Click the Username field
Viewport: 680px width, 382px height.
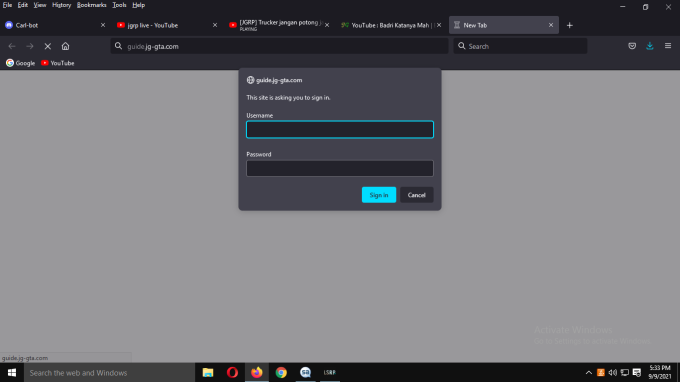[340, 129]
